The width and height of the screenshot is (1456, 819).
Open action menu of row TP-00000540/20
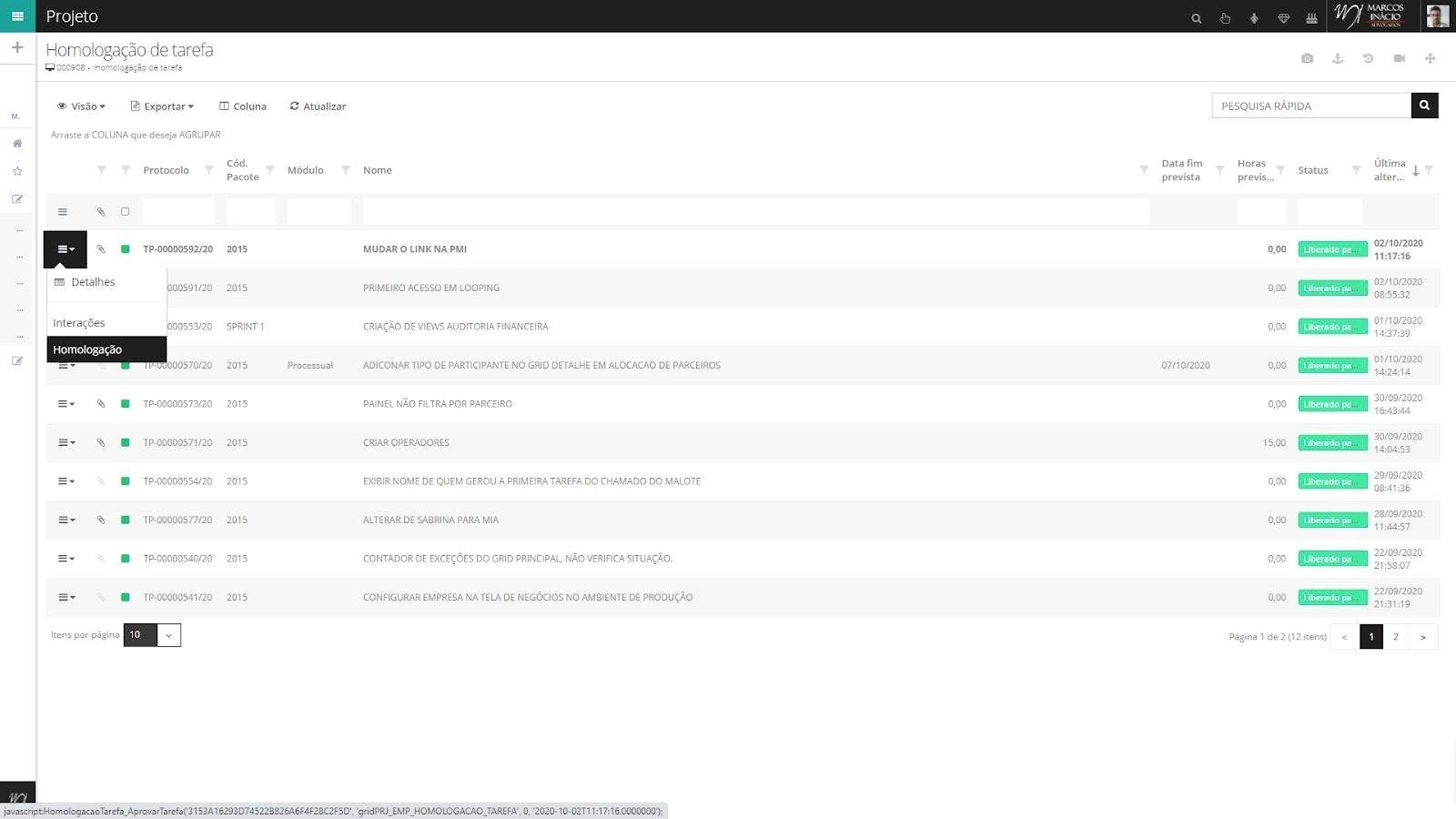coord(66,559)
